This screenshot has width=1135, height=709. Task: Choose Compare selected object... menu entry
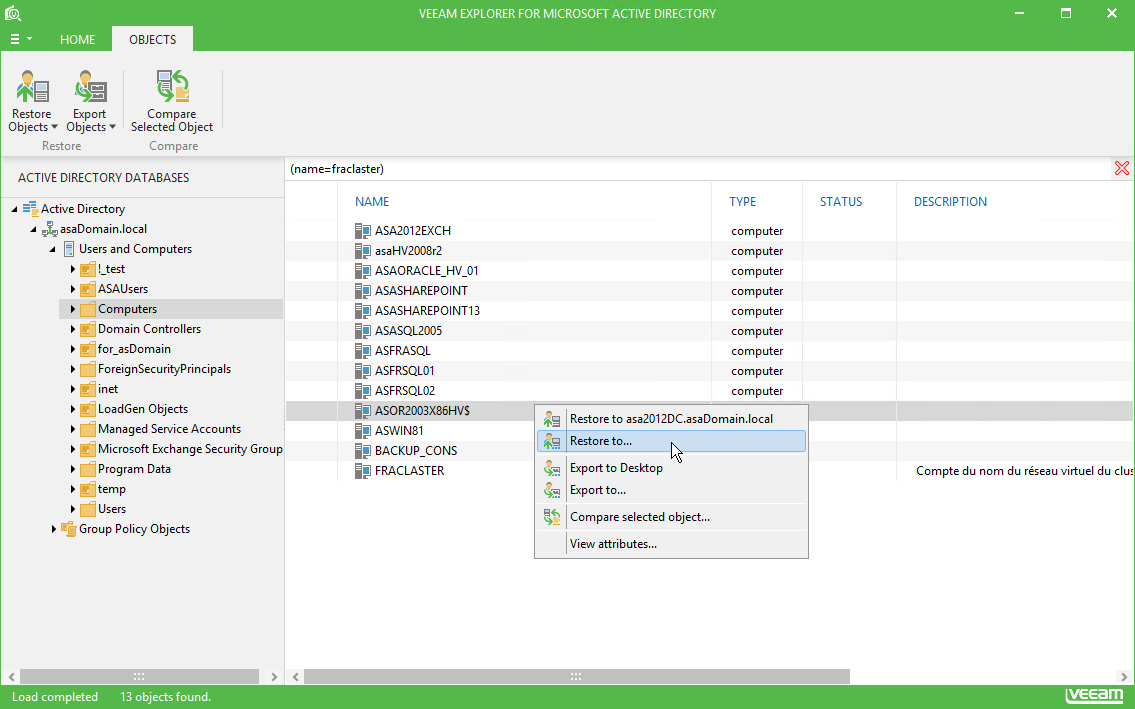coord(671,517)
